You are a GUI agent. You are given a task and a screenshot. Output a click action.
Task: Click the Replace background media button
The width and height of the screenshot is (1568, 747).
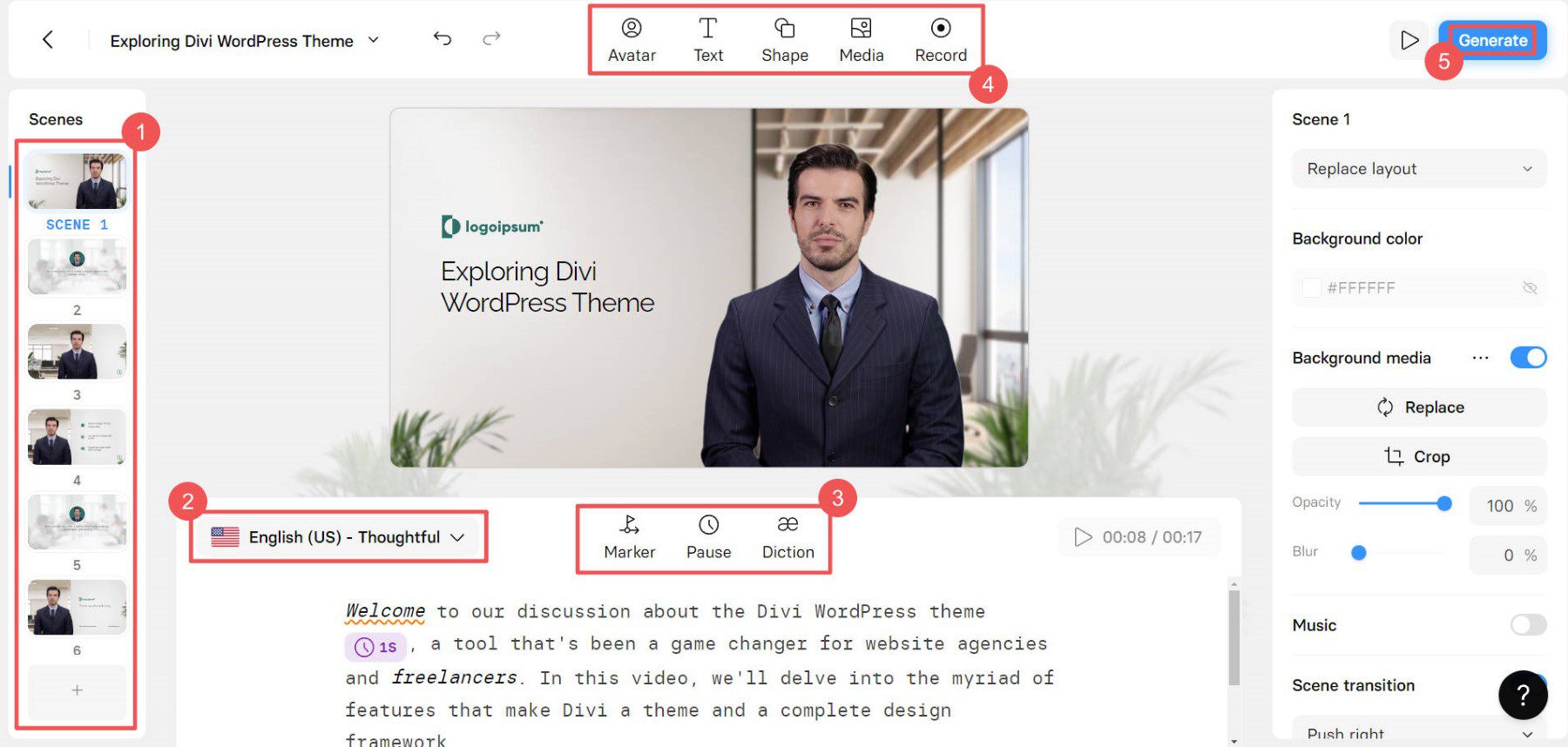click(1419, 407)
